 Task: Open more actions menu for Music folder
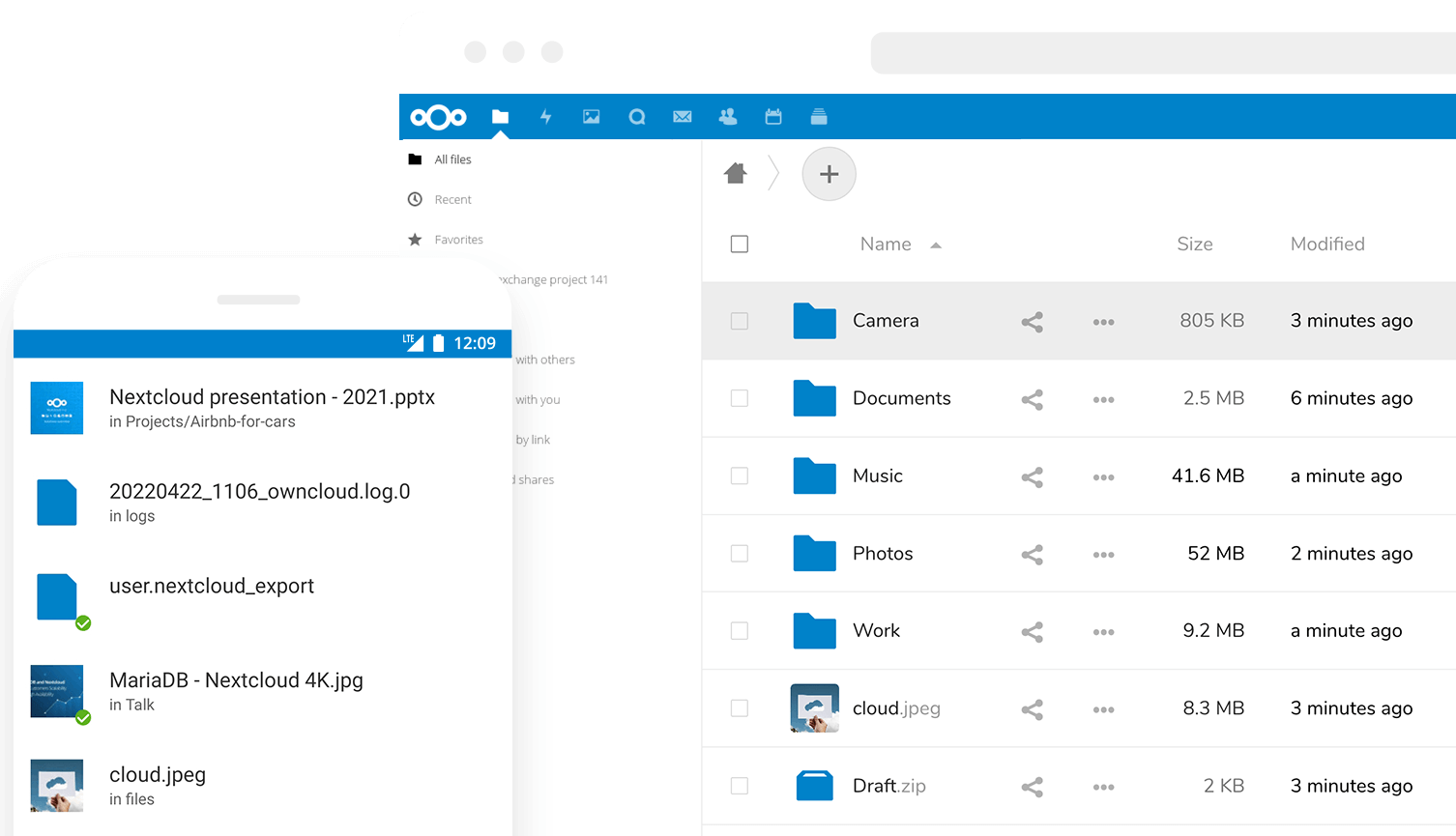tap(1104, 476)
